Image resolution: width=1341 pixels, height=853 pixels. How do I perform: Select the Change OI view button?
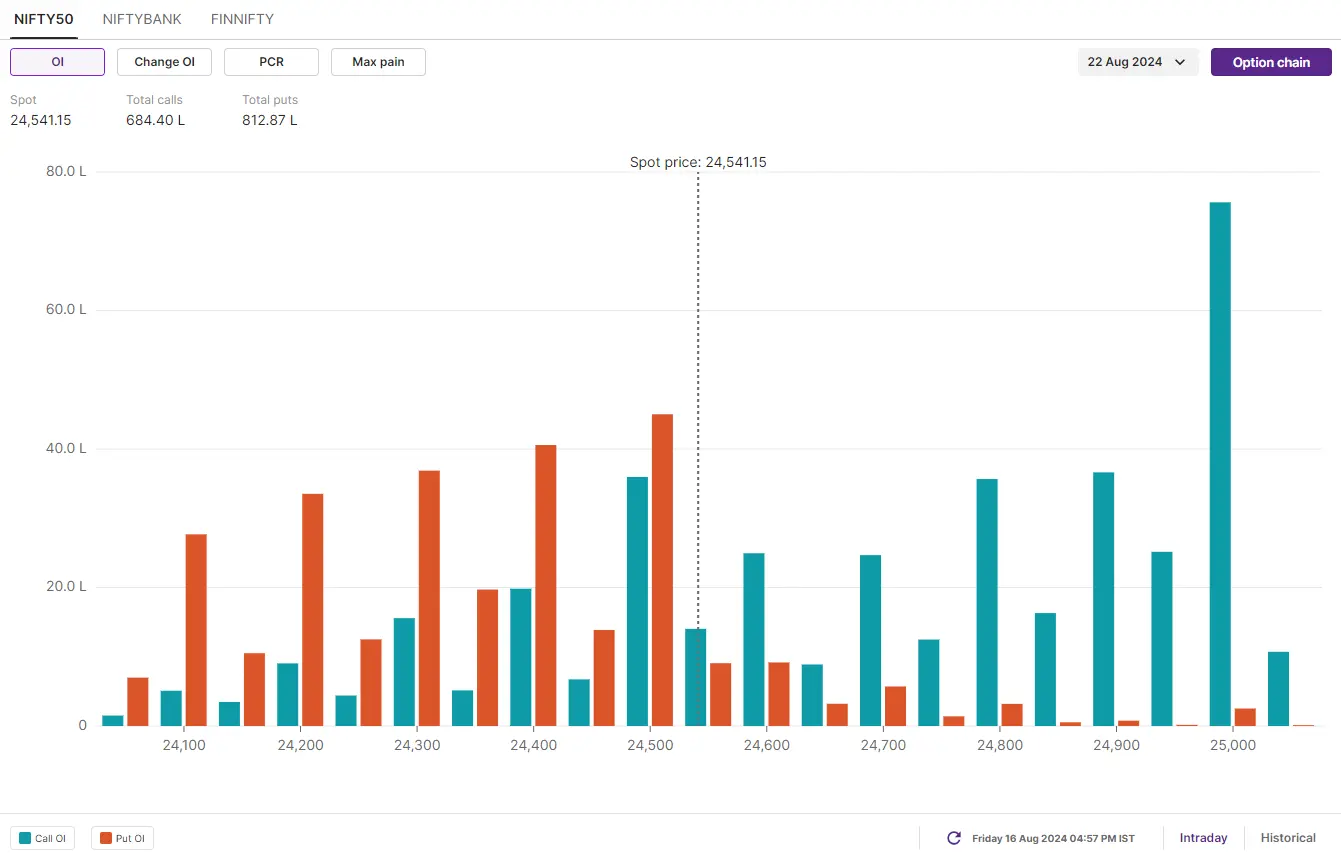click(165, 62)
